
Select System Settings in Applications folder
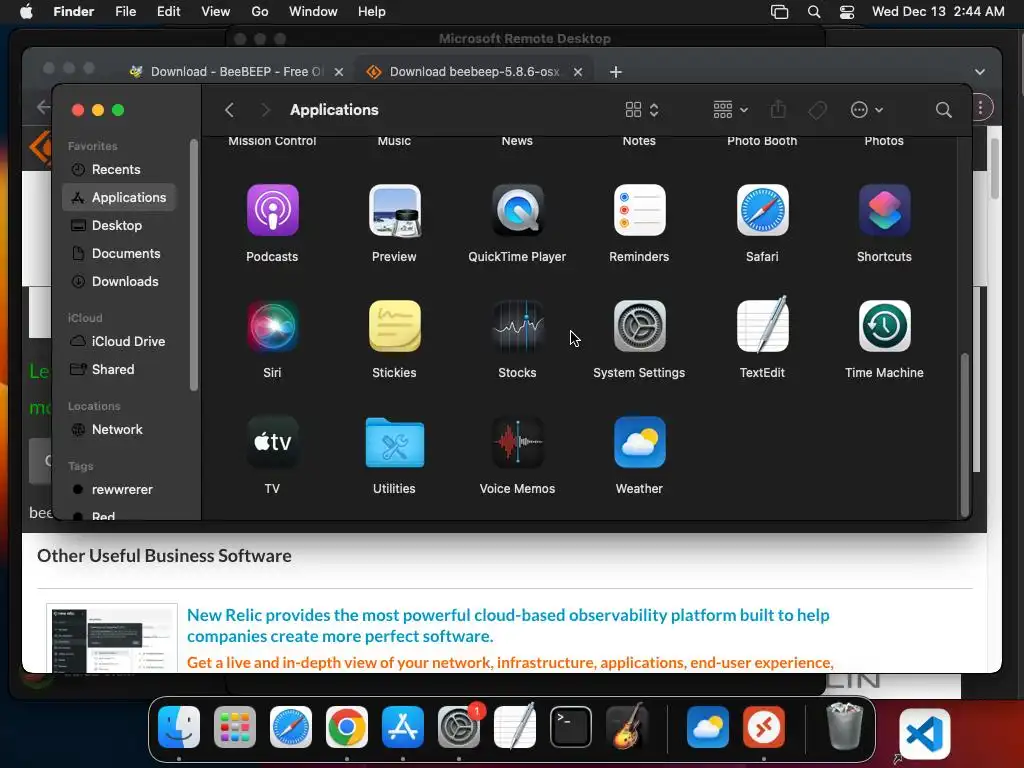click(x=639, y=326)
